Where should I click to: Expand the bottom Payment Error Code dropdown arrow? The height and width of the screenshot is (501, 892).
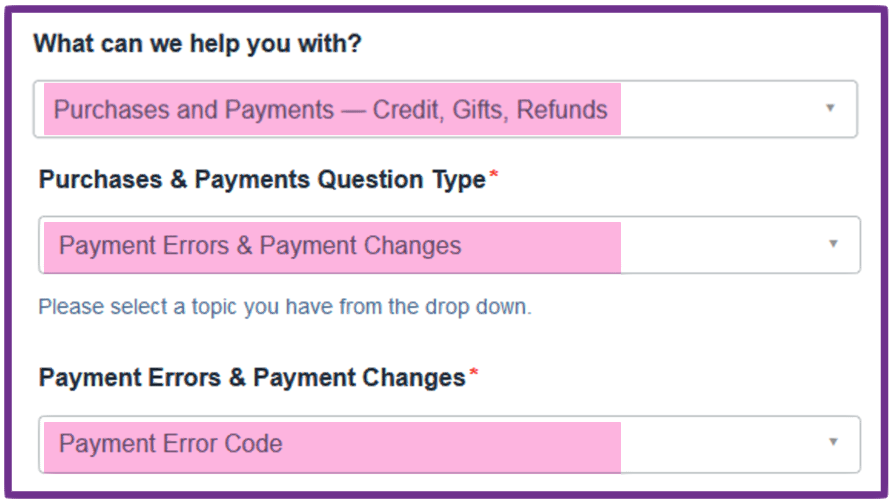tap(832, 442)
